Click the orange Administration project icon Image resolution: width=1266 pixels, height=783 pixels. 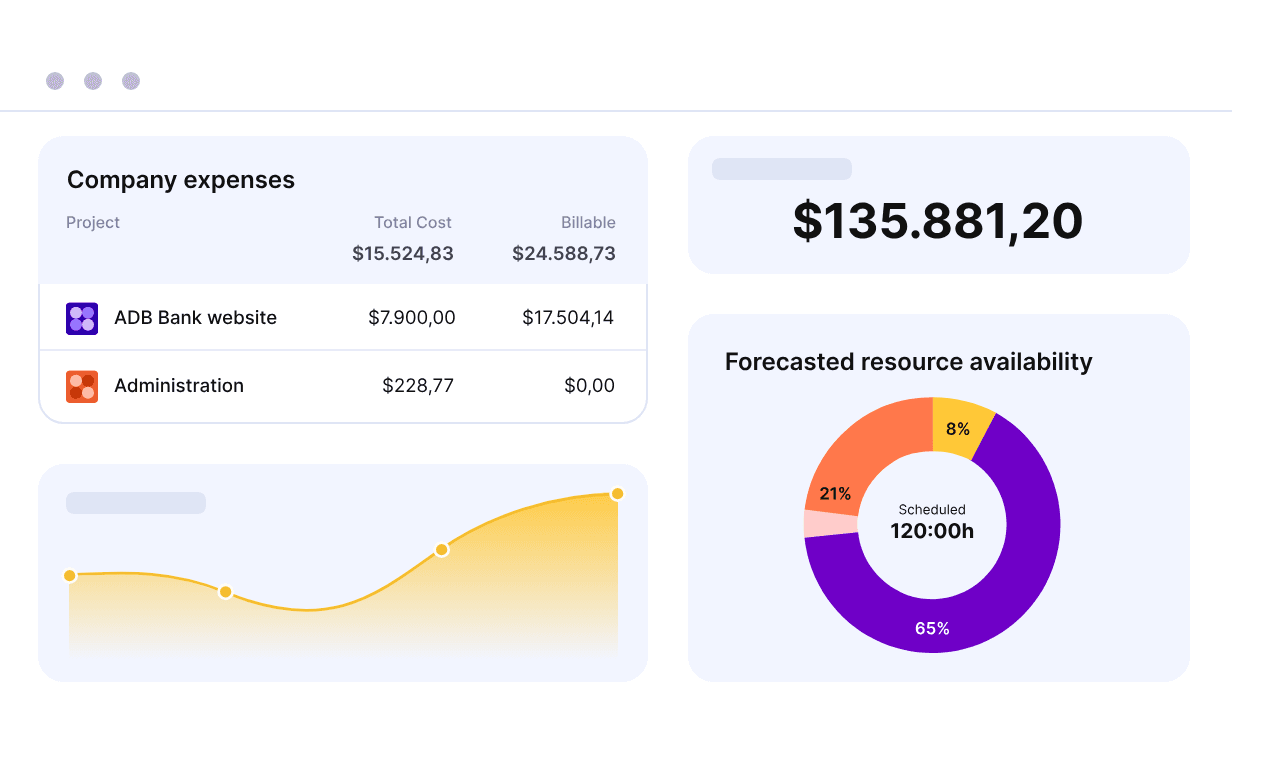[x=82, y=386]
